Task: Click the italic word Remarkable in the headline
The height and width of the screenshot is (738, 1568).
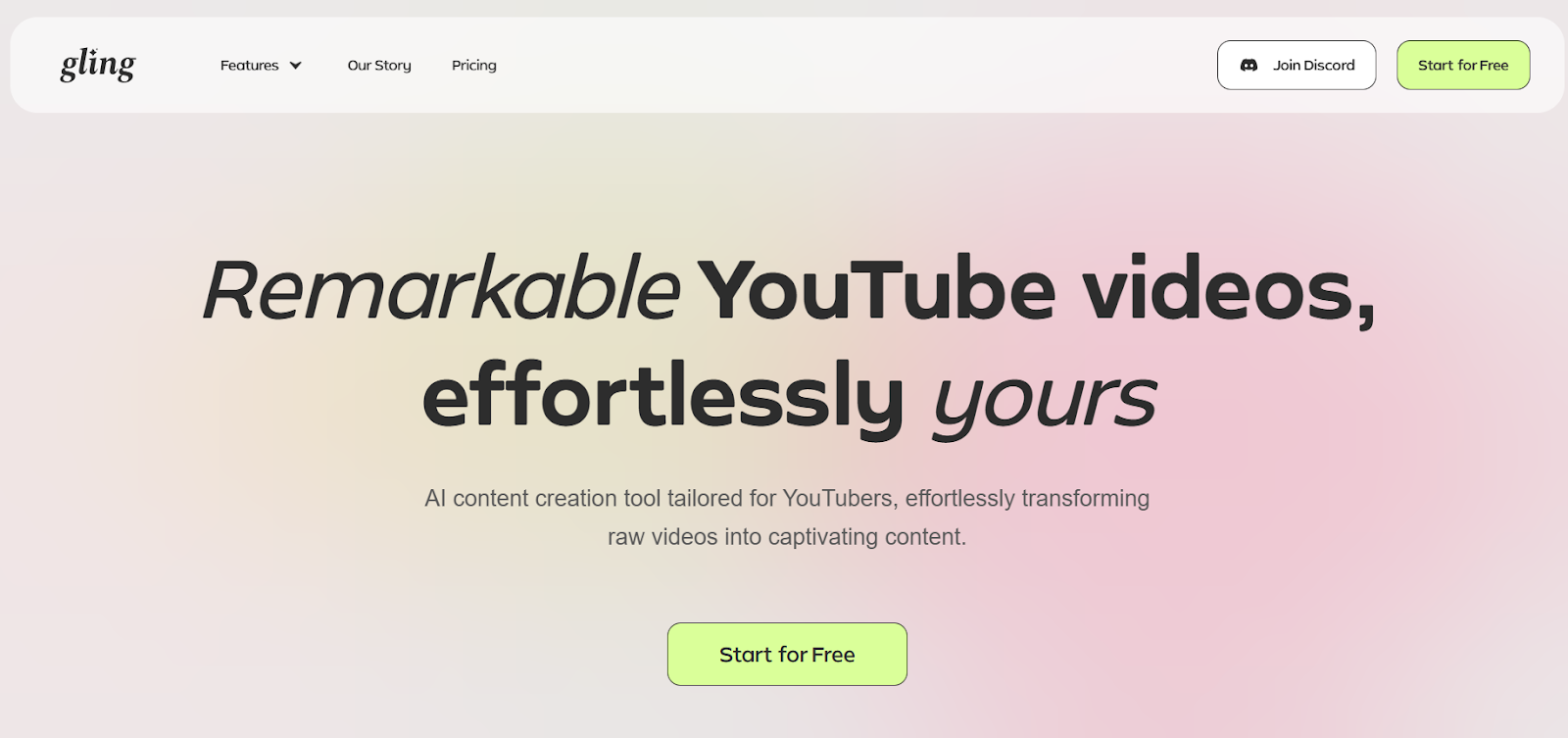Action: point(441,289)
